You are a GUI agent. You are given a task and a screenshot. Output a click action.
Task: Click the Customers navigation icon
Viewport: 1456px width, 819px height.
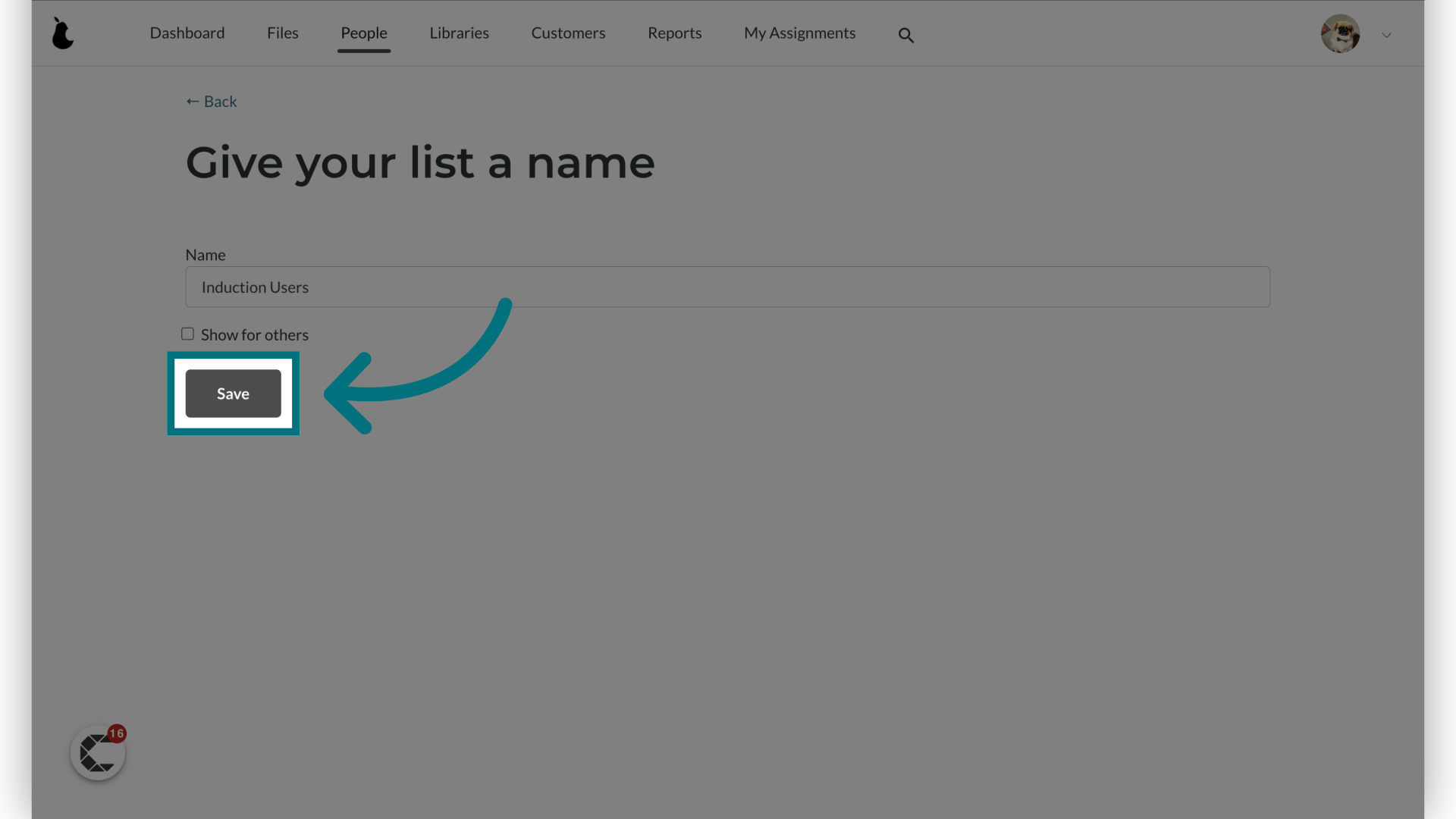(x=568, y=33)
